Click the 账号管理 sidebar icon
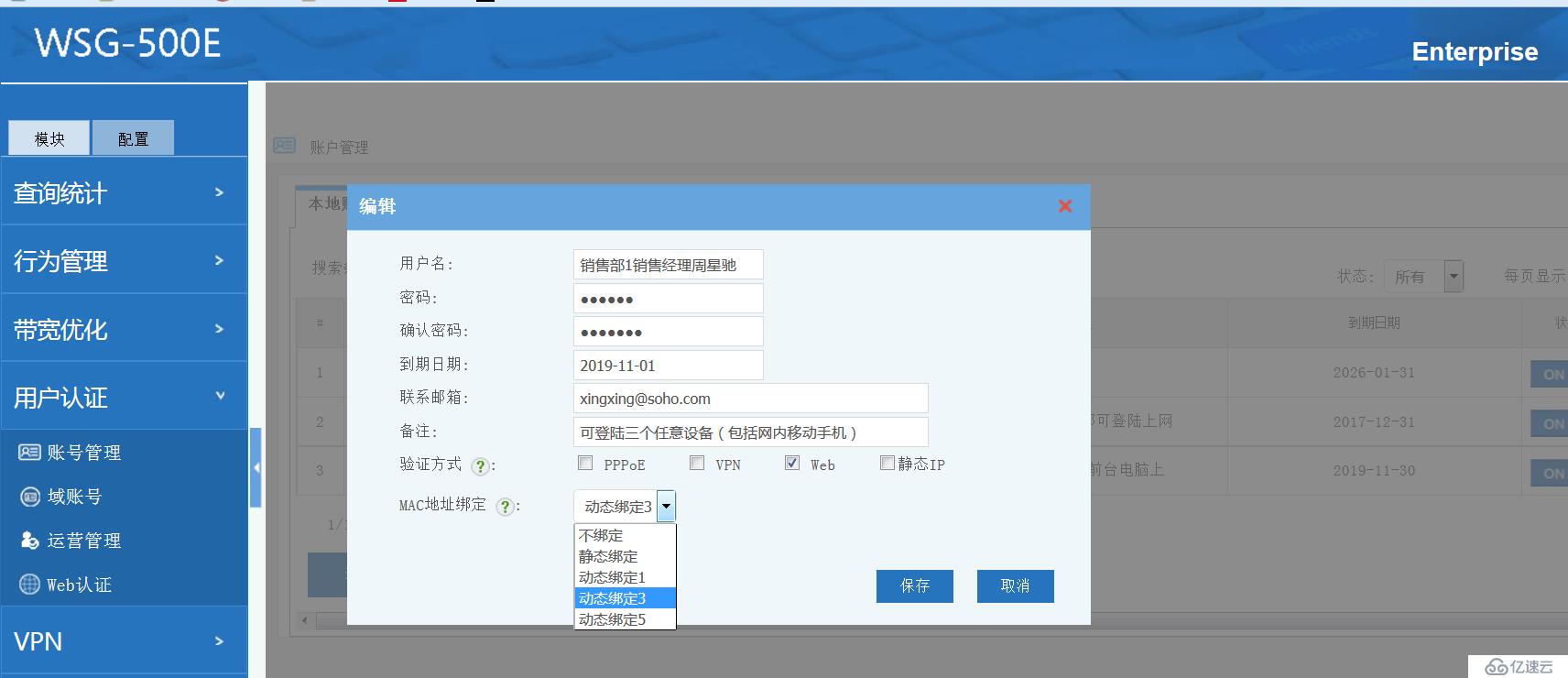Image resolution: width=1568 pixels, height=678 pixels. pyautogui.click(x=29, y=452)
